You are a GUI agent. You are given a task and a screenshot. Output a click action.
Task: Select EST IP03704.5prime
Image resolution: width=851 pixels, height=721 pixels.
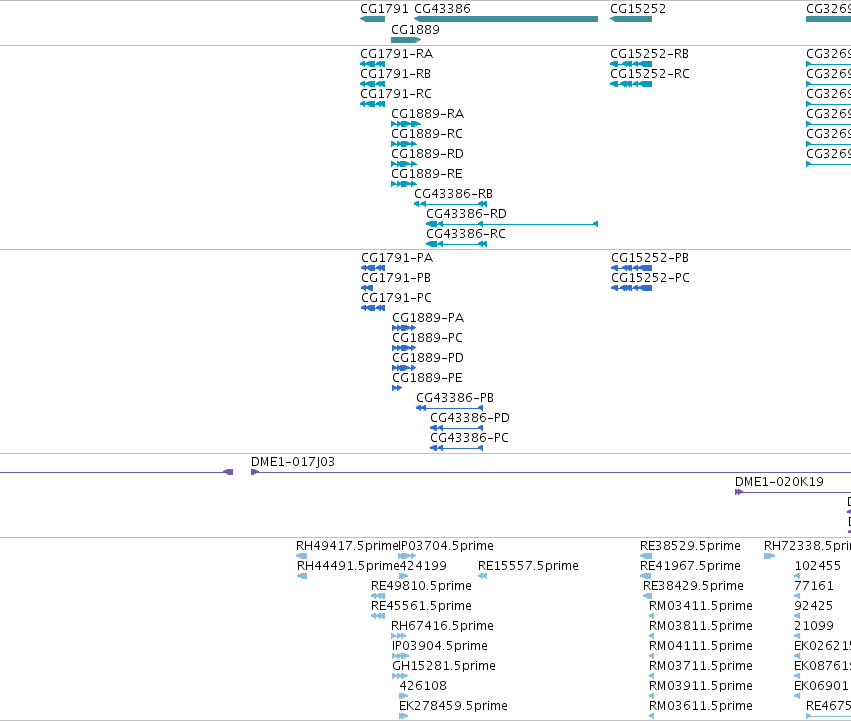point(447,546)
